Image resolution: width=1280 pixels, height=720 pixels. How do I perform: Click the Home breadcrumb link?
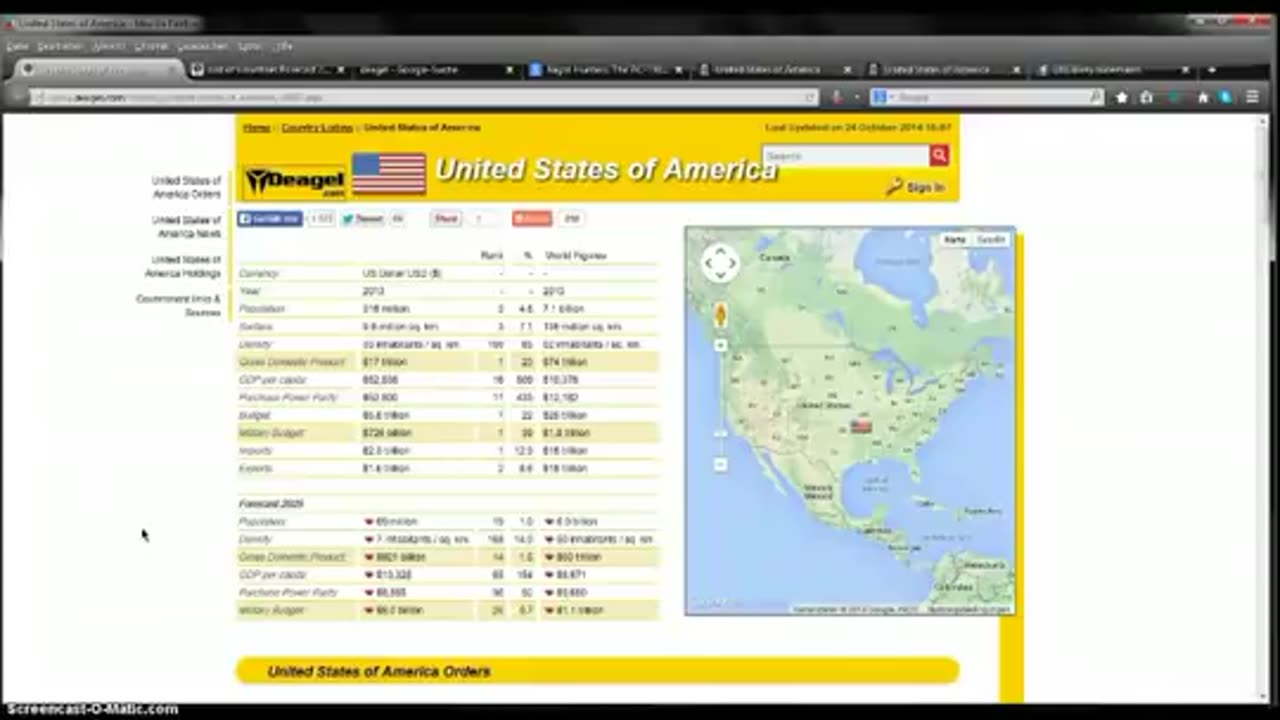pyautogui.click(x=256, y=128)
